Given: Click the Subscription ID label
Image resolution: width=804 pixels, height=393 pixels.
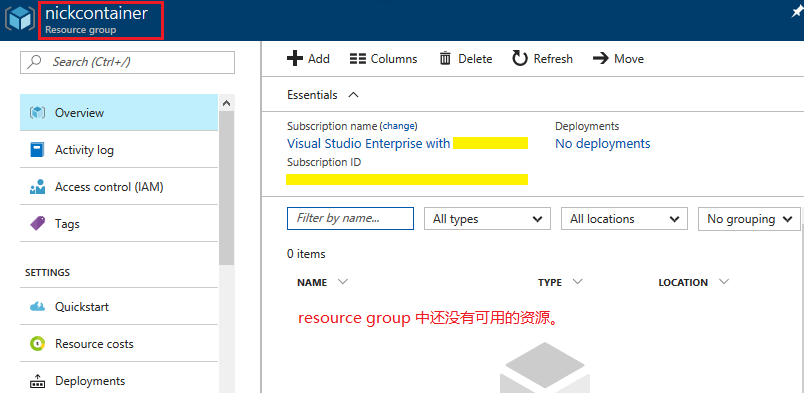Looking at the screenshot, I should 324,162.
